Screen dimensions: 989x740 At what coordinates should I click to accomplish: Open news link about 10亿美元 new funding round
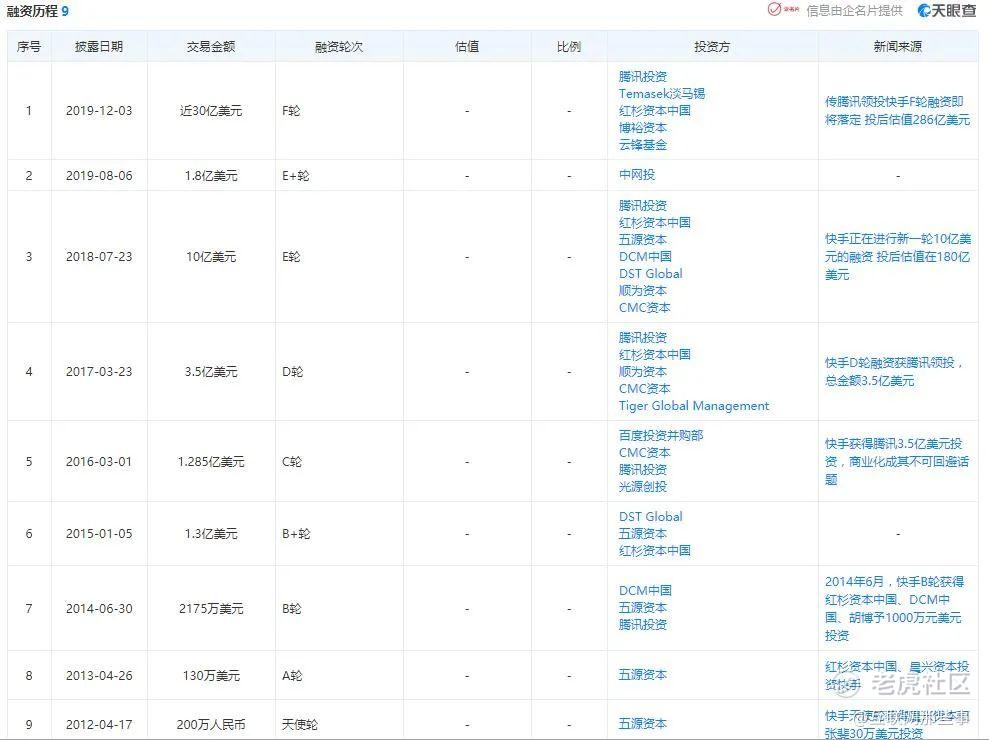898,257
